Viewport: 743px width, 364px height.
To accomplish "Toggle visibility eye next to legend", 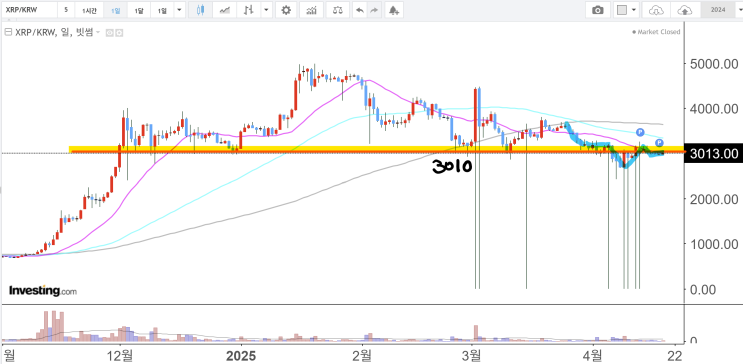I will [x=109, y=33].
